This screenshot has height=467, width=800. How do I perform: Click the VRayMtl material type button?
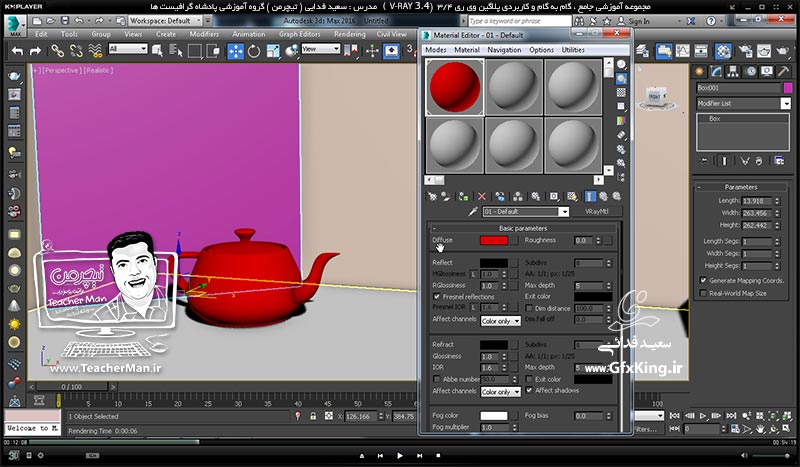[x=596, y=211]
